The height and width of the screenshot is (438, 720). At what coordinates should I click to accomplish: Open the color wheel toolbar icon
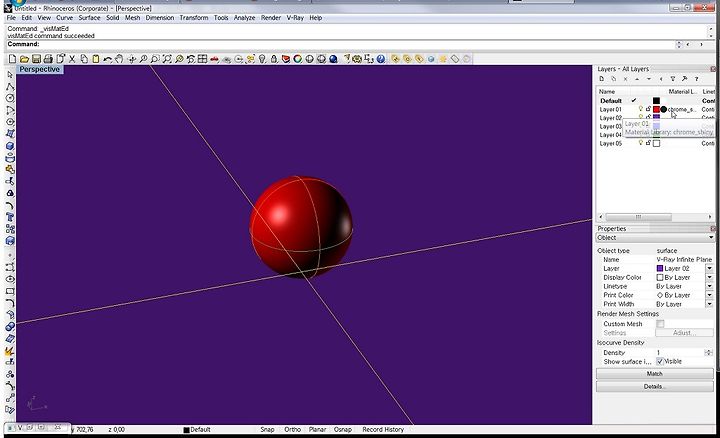click(298, 59)
